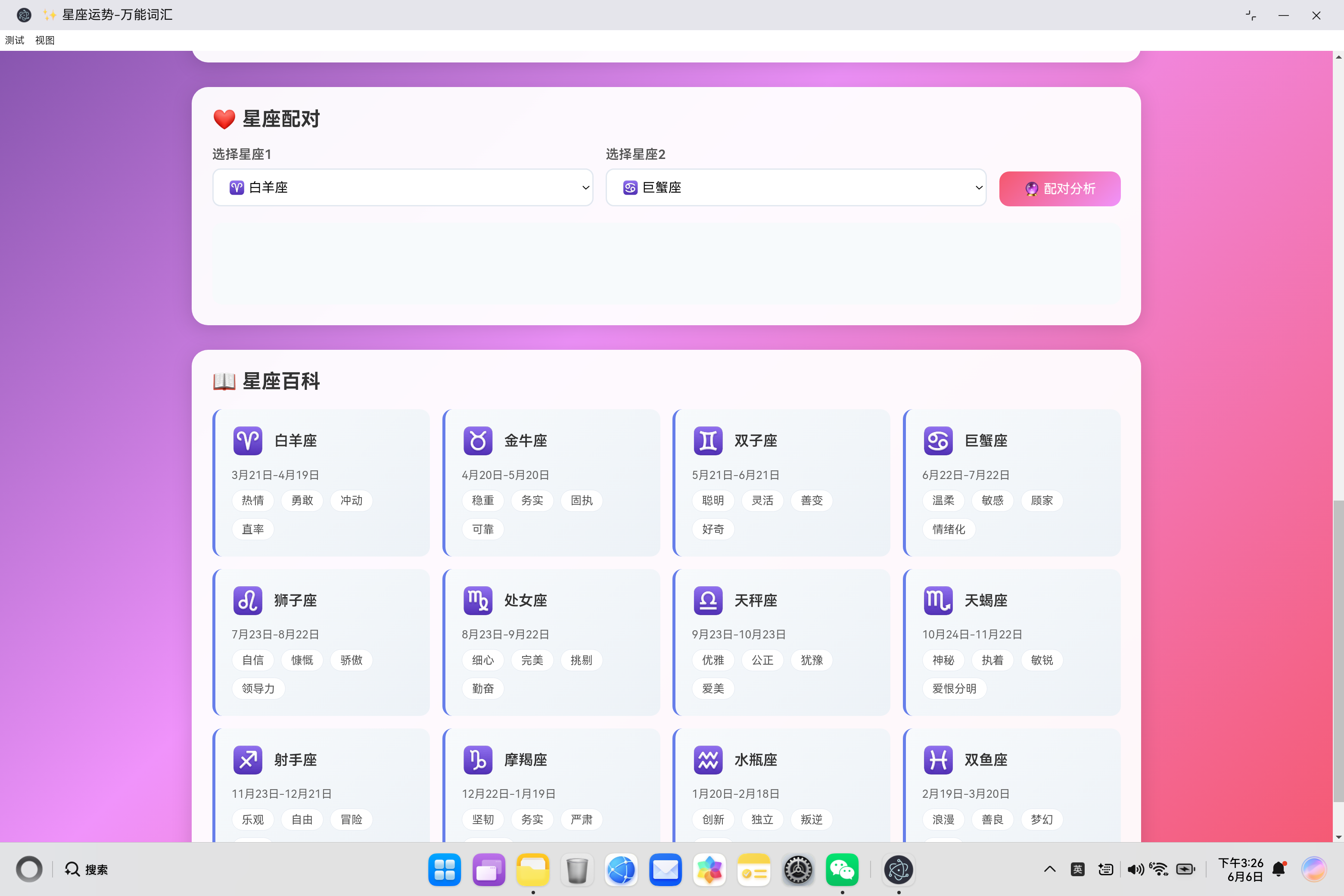
Task: Click the 热情 tag in 白羊座 card
Action: pyautogui.click(x=252, y=501)
